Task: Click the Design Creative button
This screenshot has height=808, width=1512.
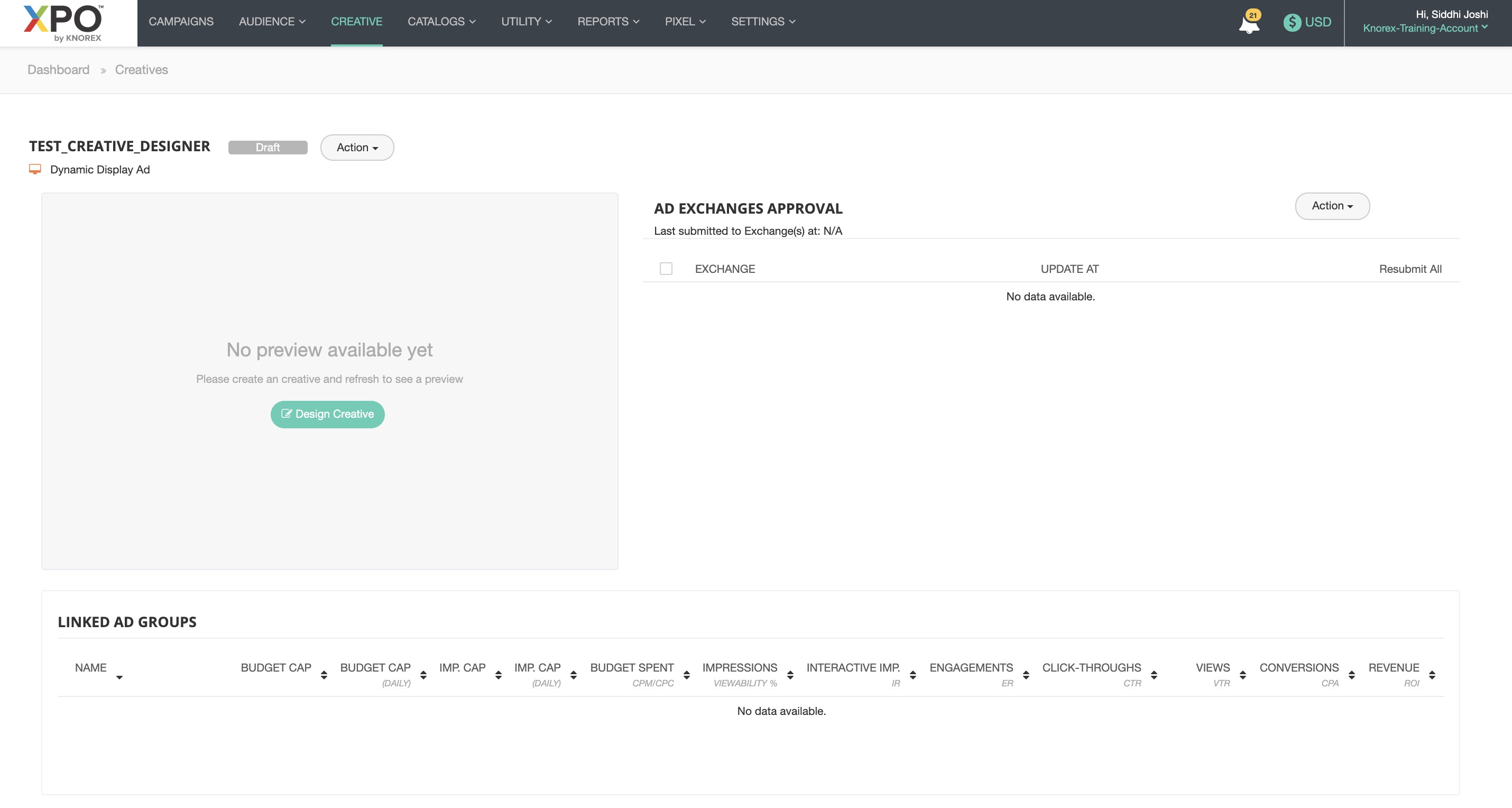Action: (x=328, y=414)
